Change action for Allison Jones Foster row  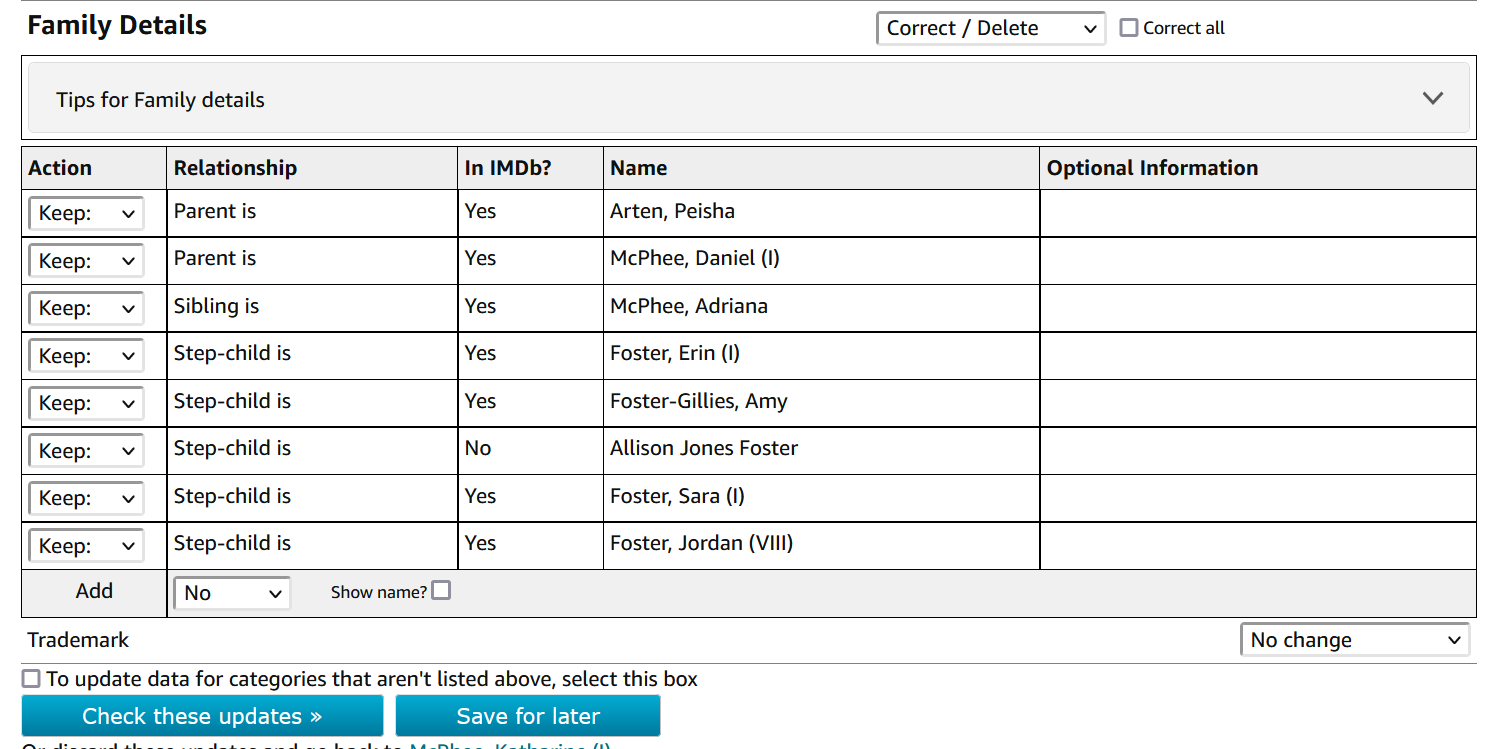(86, 451)
